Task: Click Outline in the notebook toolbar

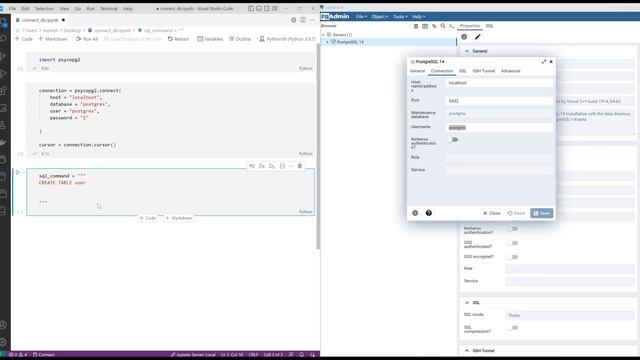Action: 240,39
